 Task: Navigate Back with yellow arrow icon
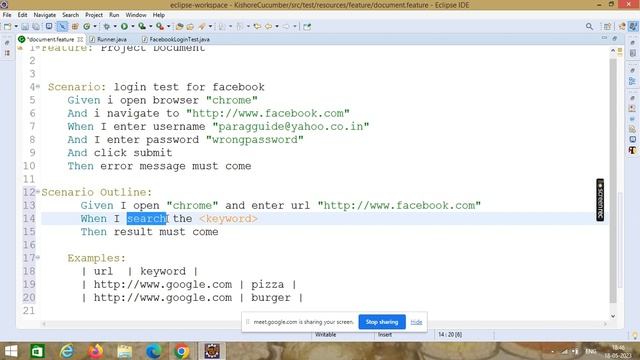(x=269, y=27)
